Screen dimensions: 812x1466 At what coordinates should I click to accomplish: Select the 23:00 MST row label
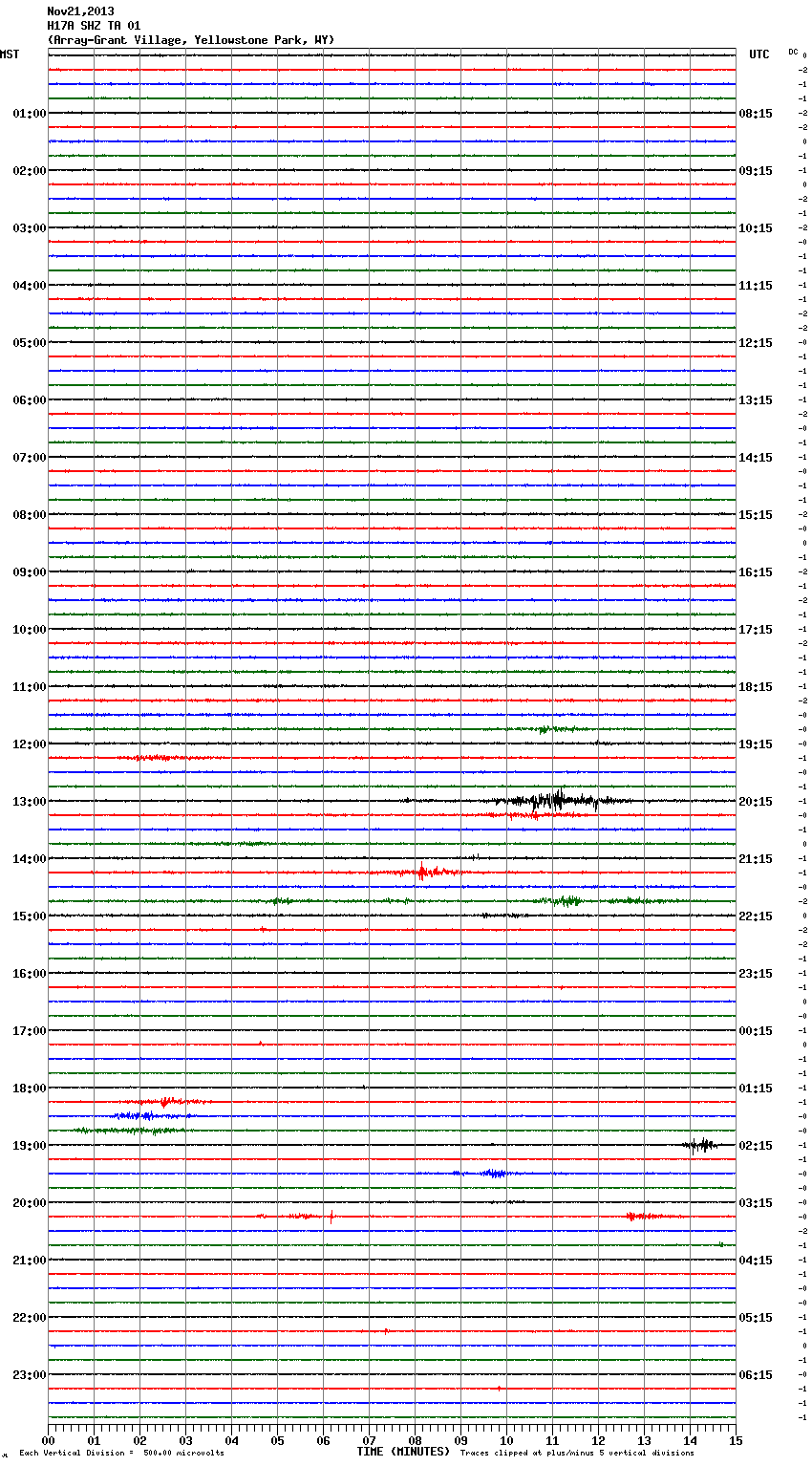29,1375
